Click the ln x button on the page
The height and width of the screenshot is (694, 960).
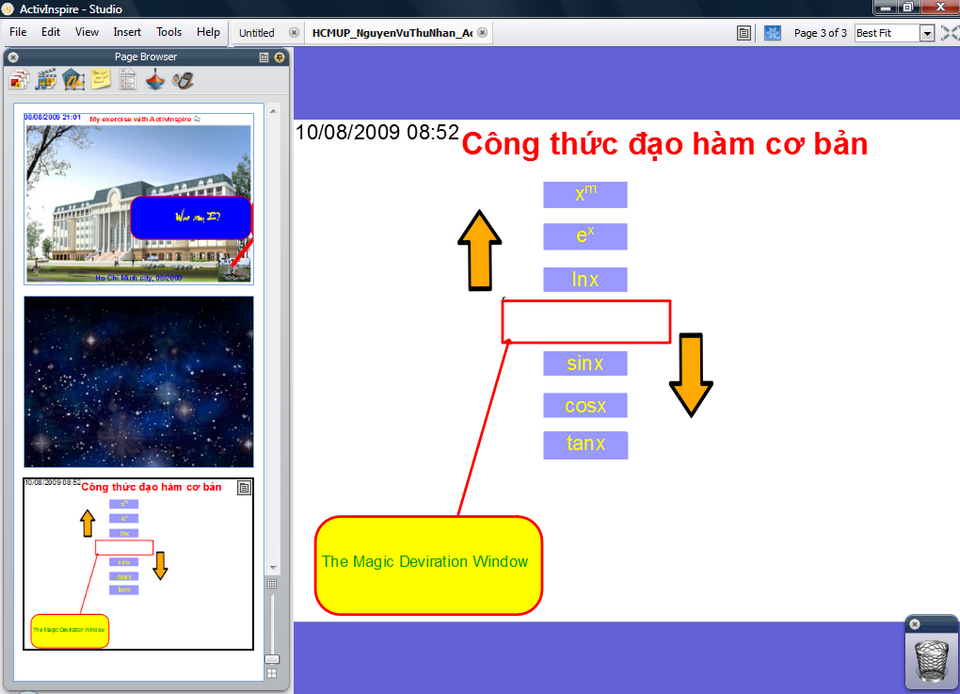tap(585, 280)
